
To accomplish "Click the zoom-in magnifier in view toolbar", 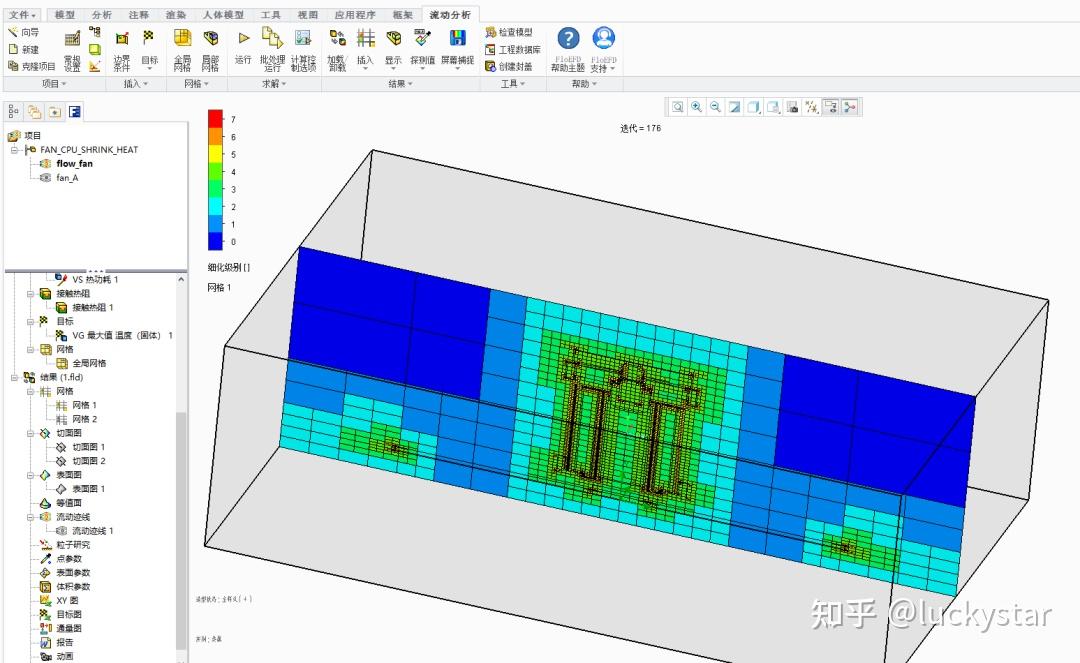I will point(696,107).
